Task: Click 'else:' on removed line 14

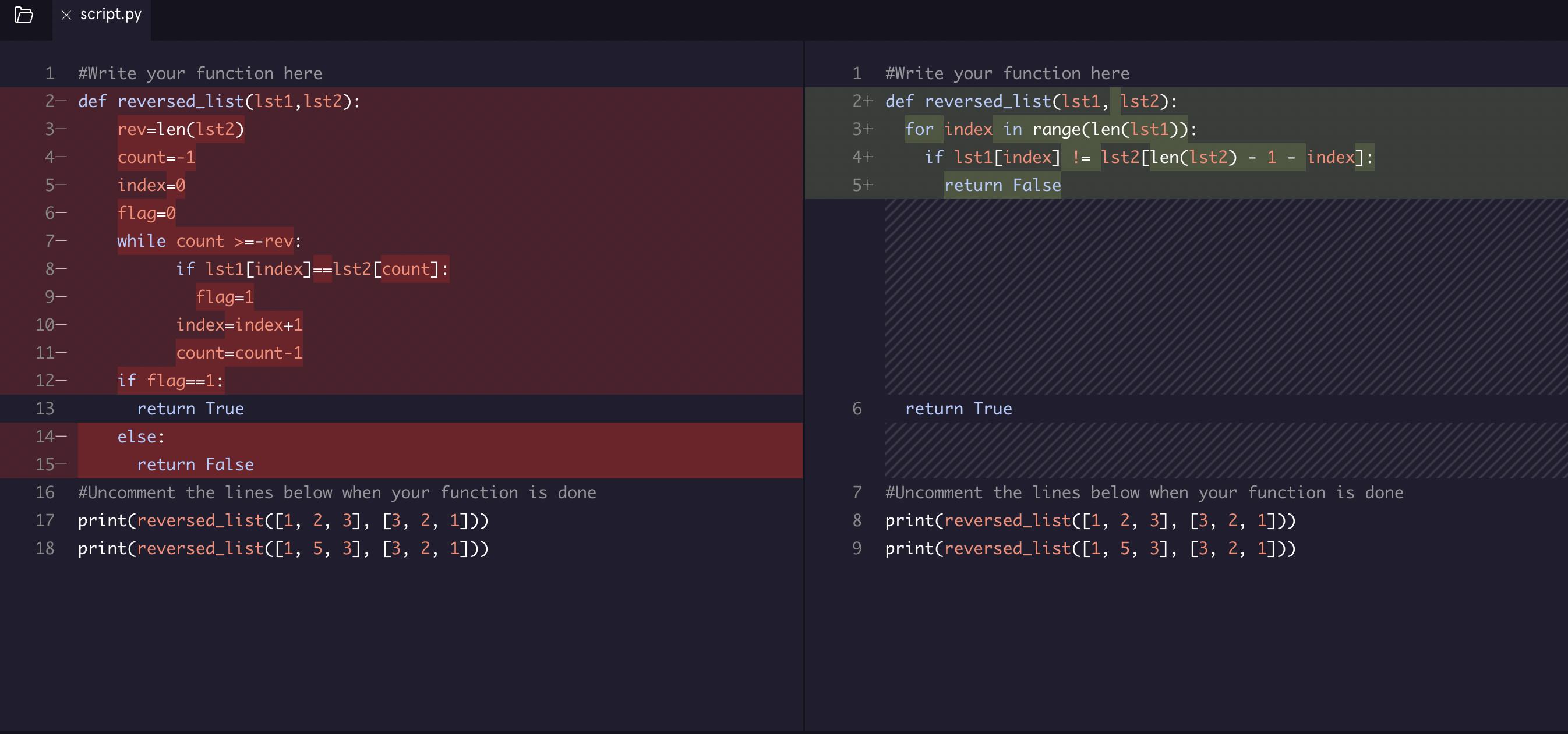Action: [140, 437]
